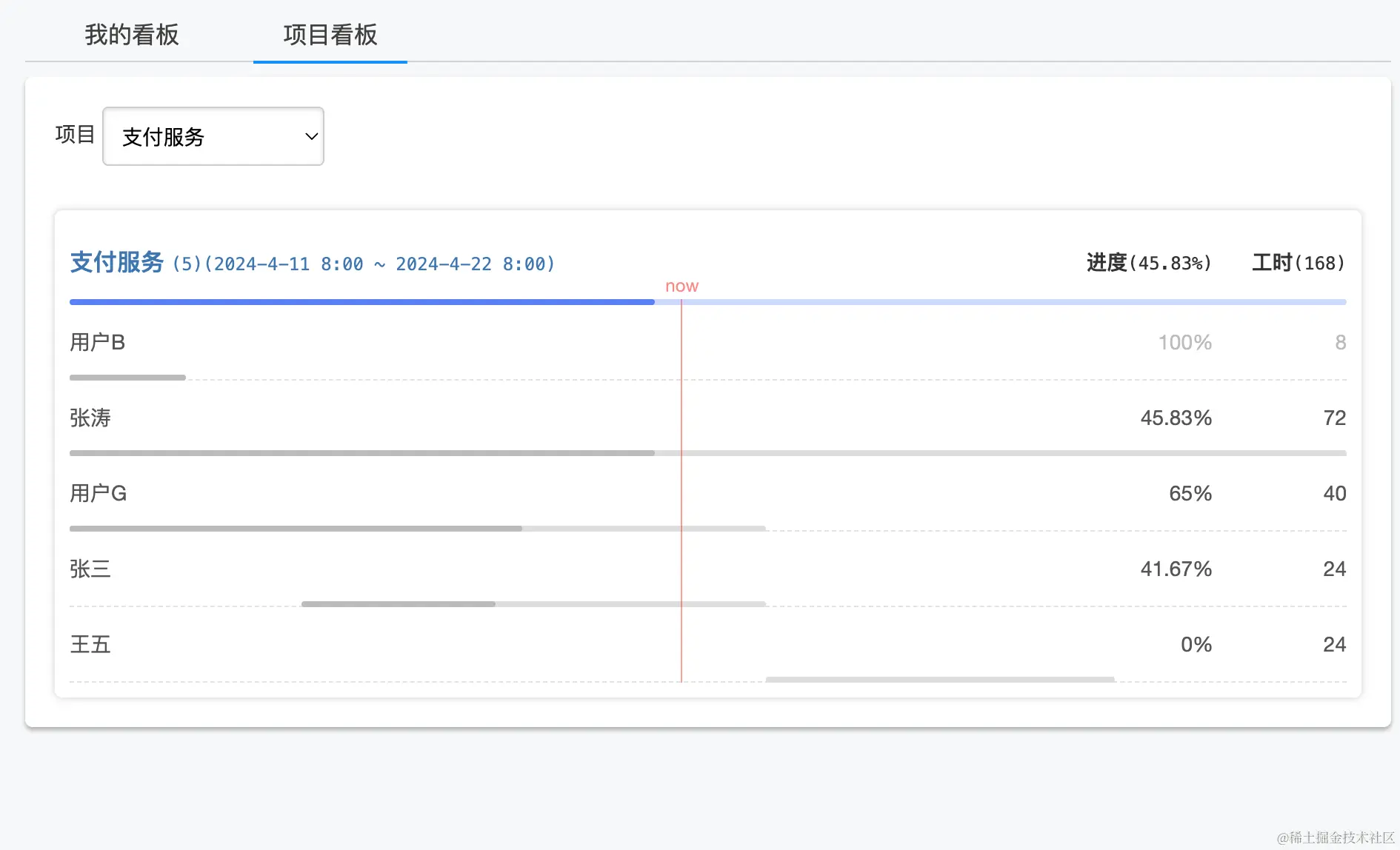Select the 用户G row name
This screenshot has height=850, width=1400.
pos(98,493)
